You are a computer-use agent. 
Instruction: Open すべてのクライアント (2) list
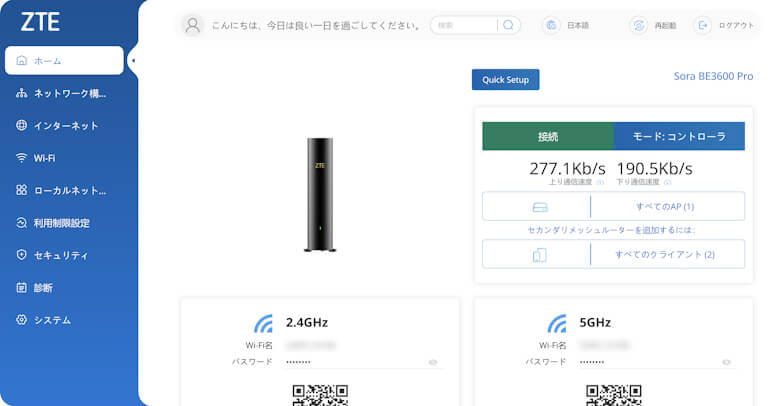(664, 255)
